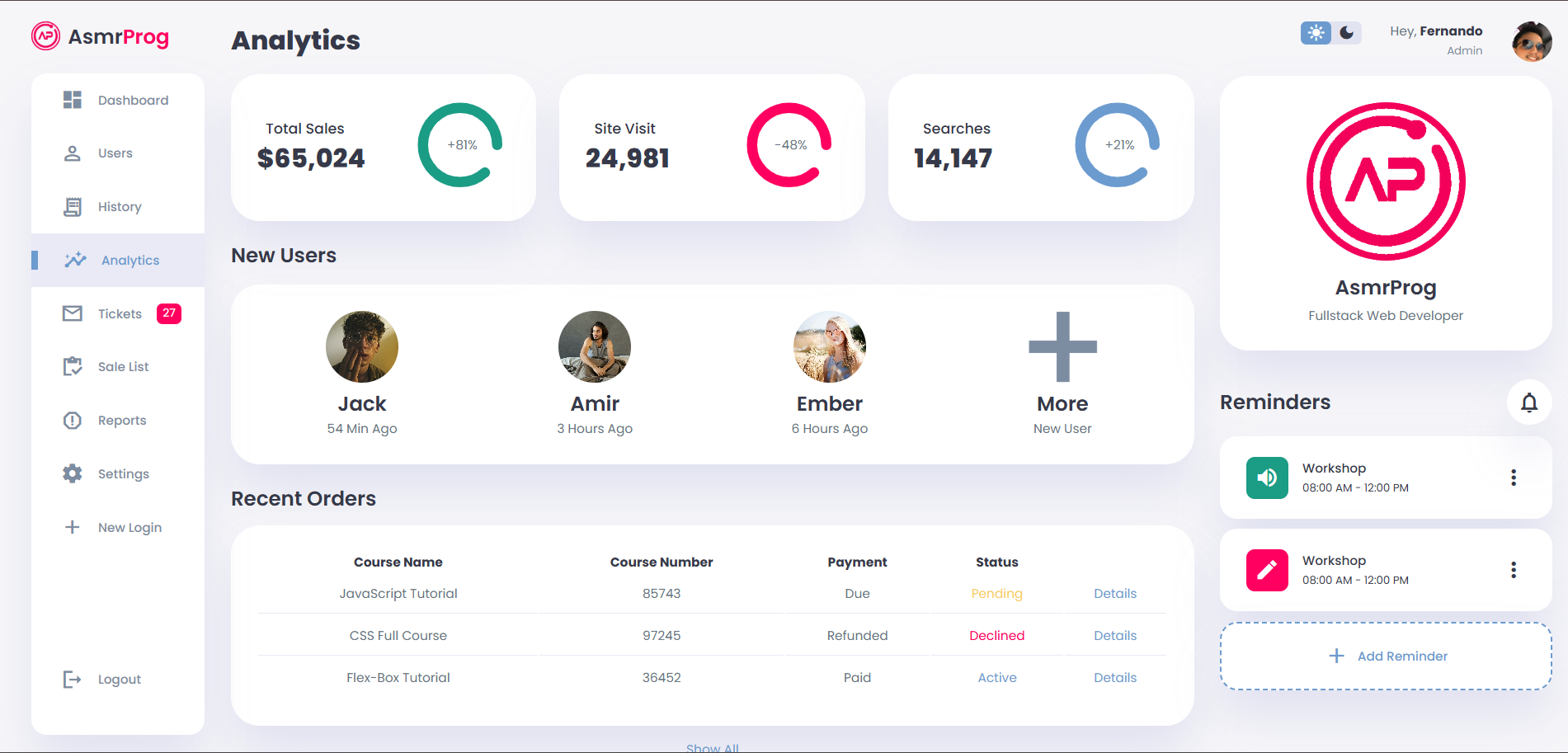This screenshot has height=753, width=1568.
Task: Select Logout from the sidebar
Action: pos(73,679)
